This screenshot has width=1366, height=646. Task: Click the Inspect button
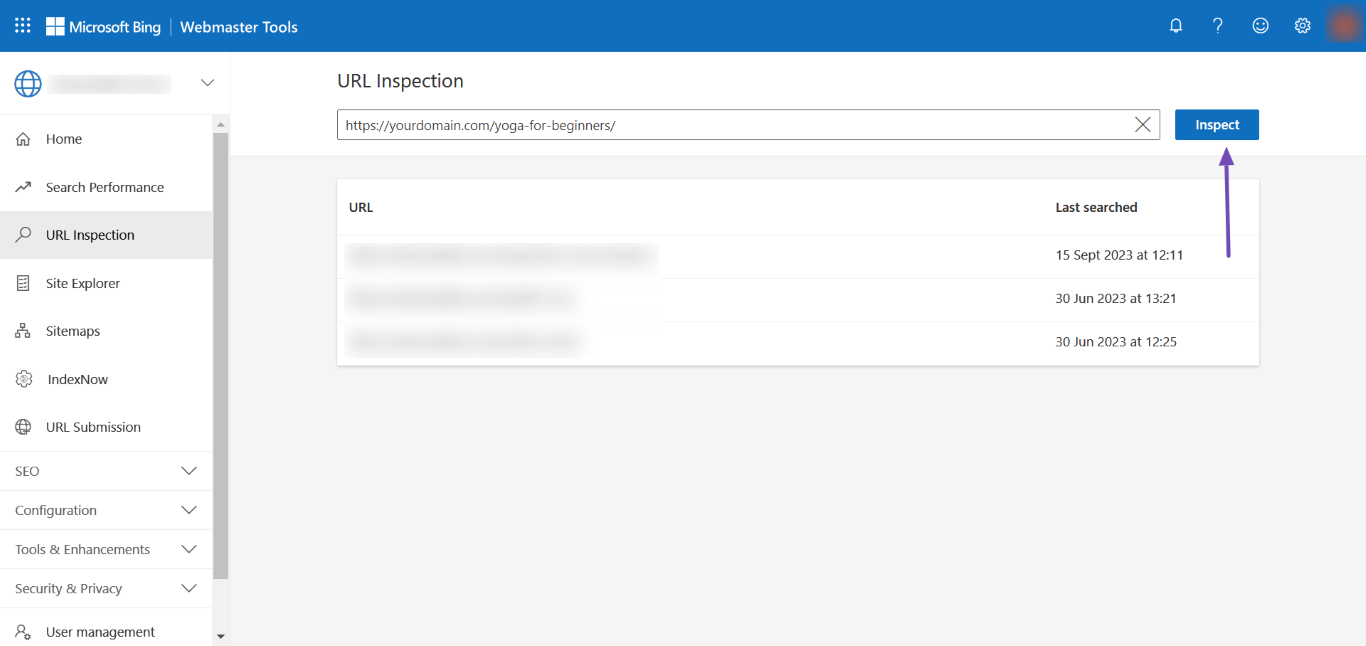[x=1217, y=125]
